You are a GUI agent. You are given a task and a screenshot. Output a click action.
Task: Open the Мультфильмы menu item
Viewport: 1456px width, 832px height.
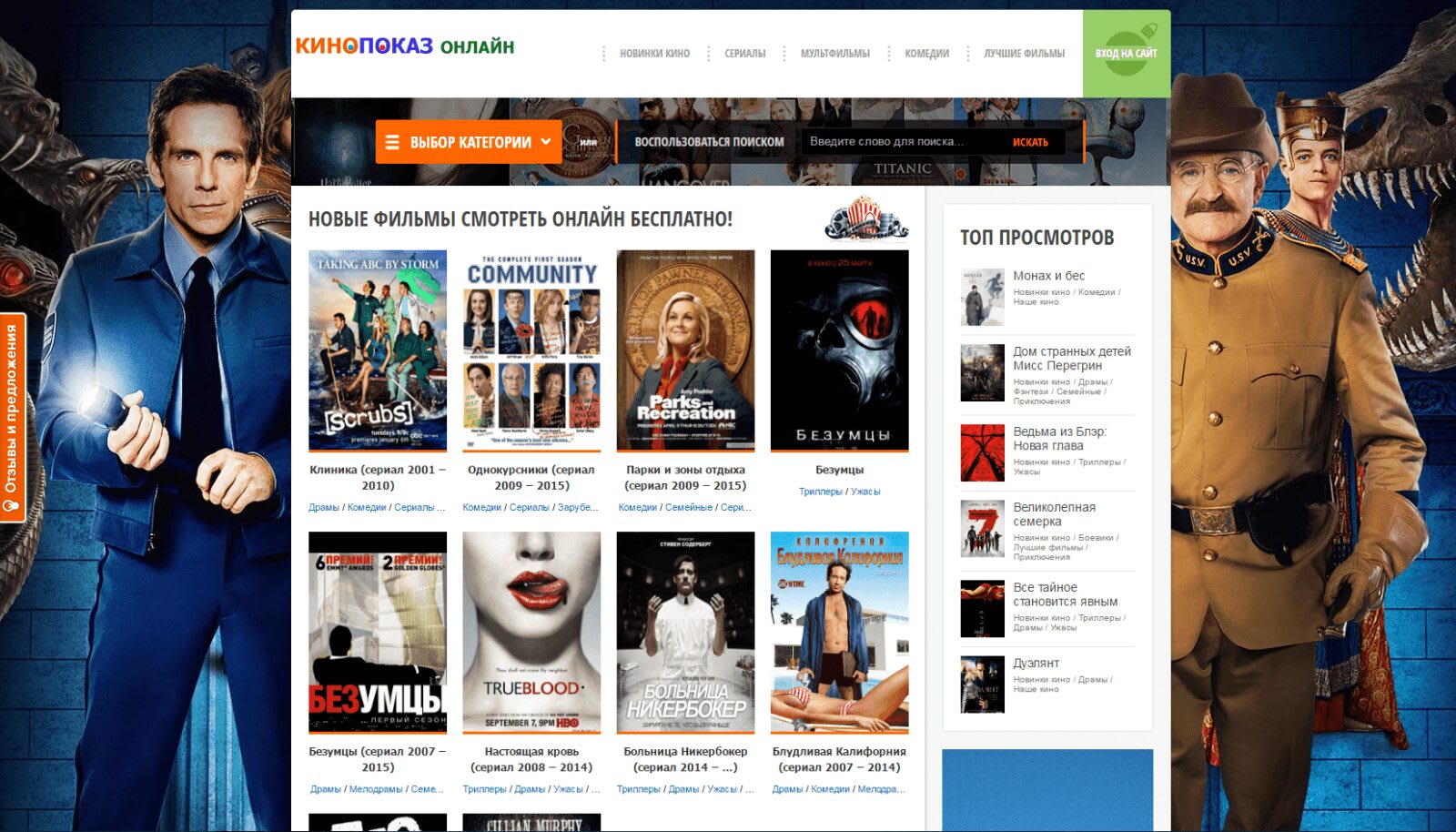834,54
